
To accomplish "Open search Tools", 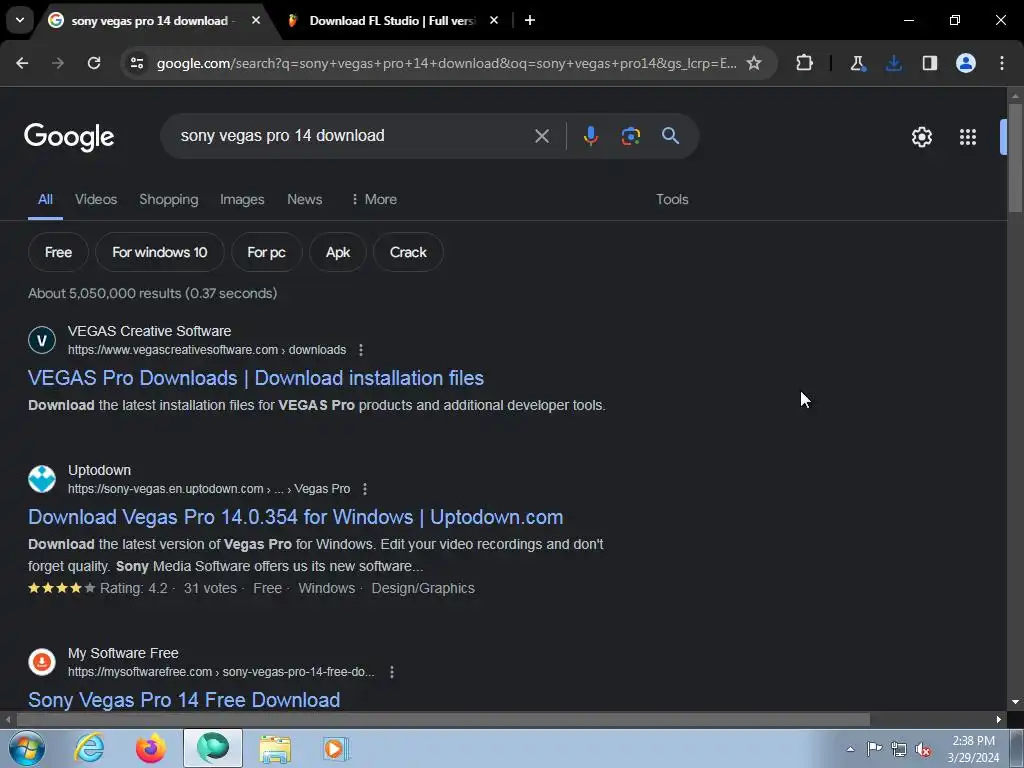I will pyautogui.click(x=672, y=199).
